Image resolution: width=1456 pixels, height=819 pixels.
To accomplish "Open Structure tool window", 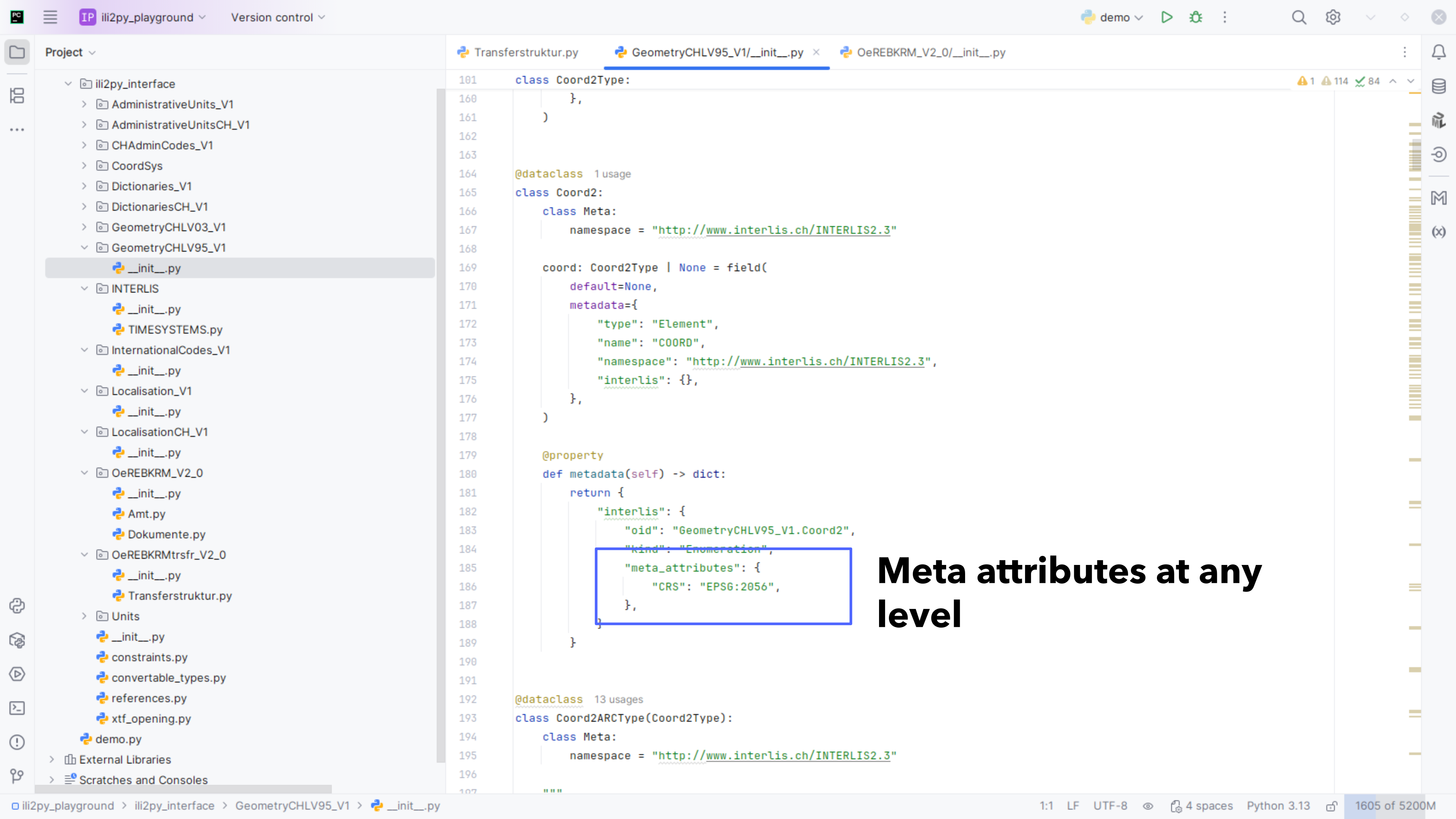I will (x=17, y=96).
